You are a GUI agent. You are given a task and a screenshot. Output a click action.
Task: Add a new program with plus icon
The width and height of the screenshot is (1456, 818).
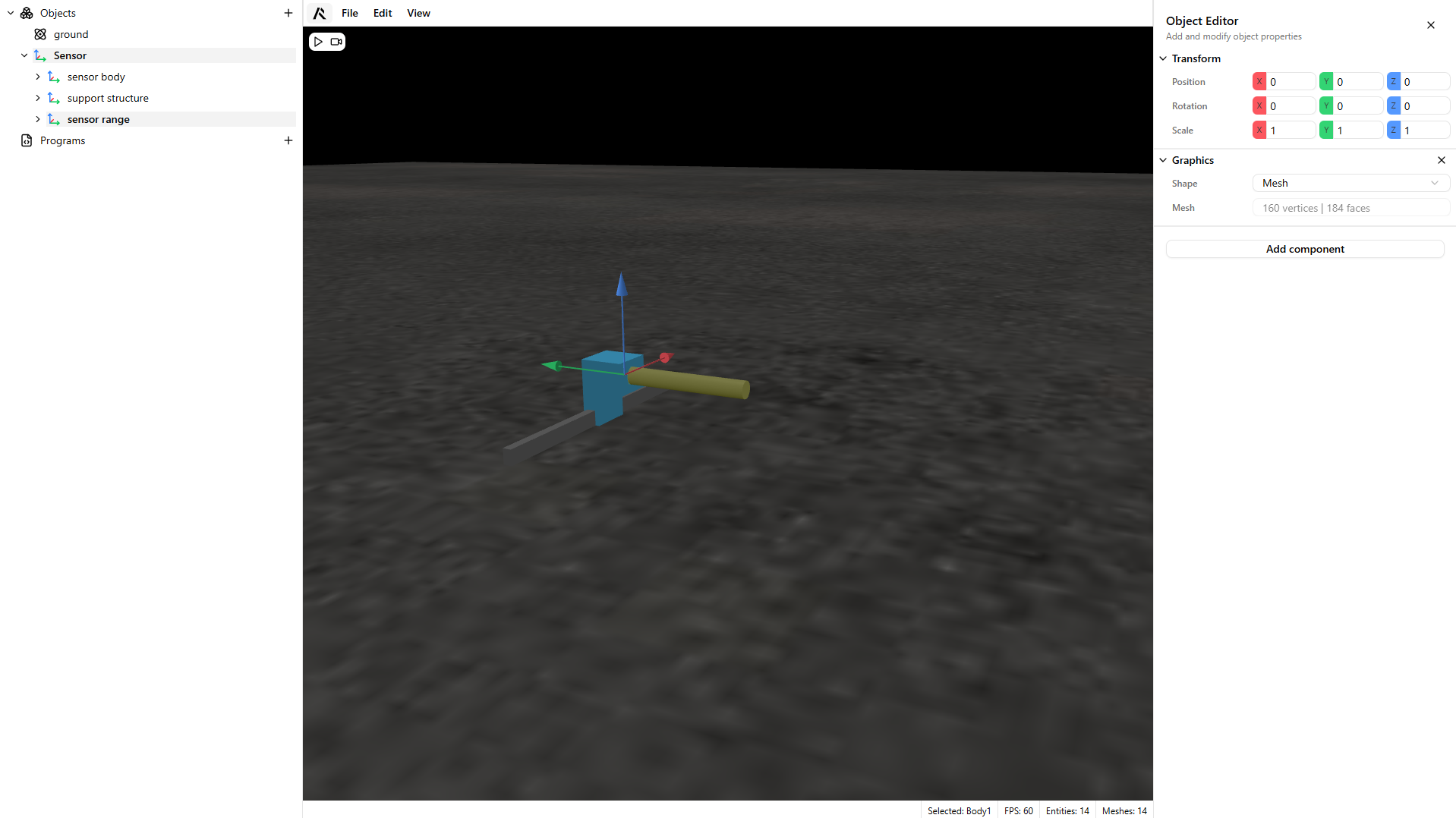click(288, 140)
